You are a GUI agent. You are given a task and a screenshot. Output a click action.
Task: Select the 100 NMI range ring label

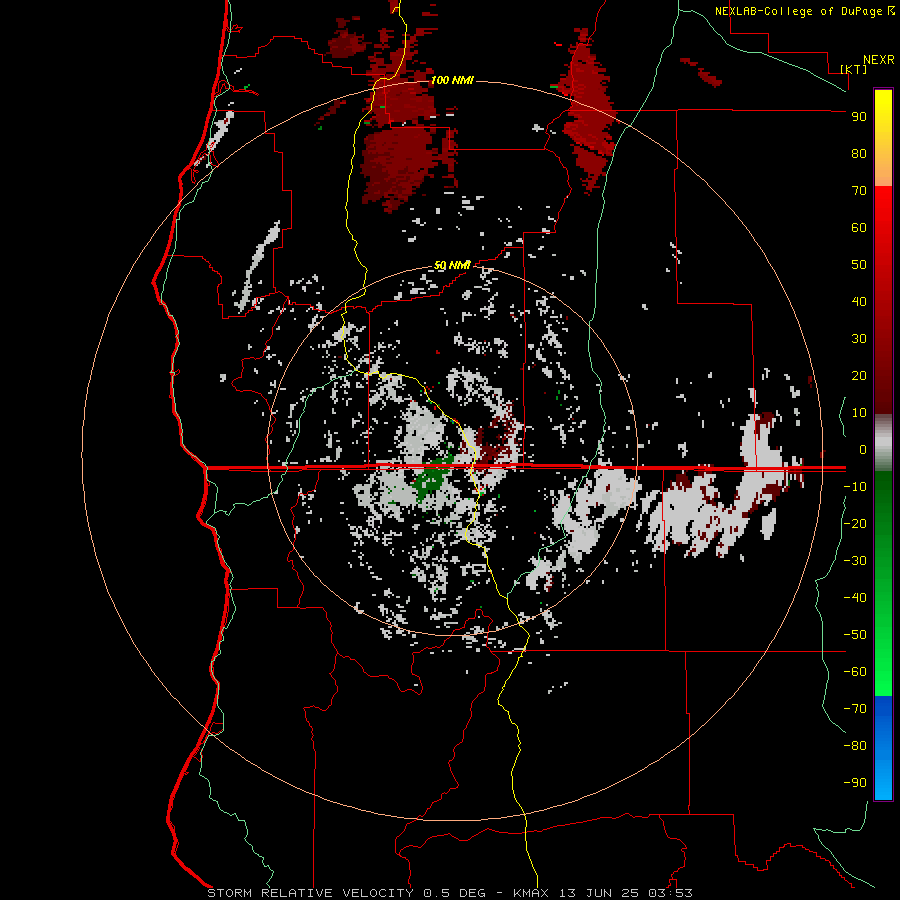tap(452, 80)
